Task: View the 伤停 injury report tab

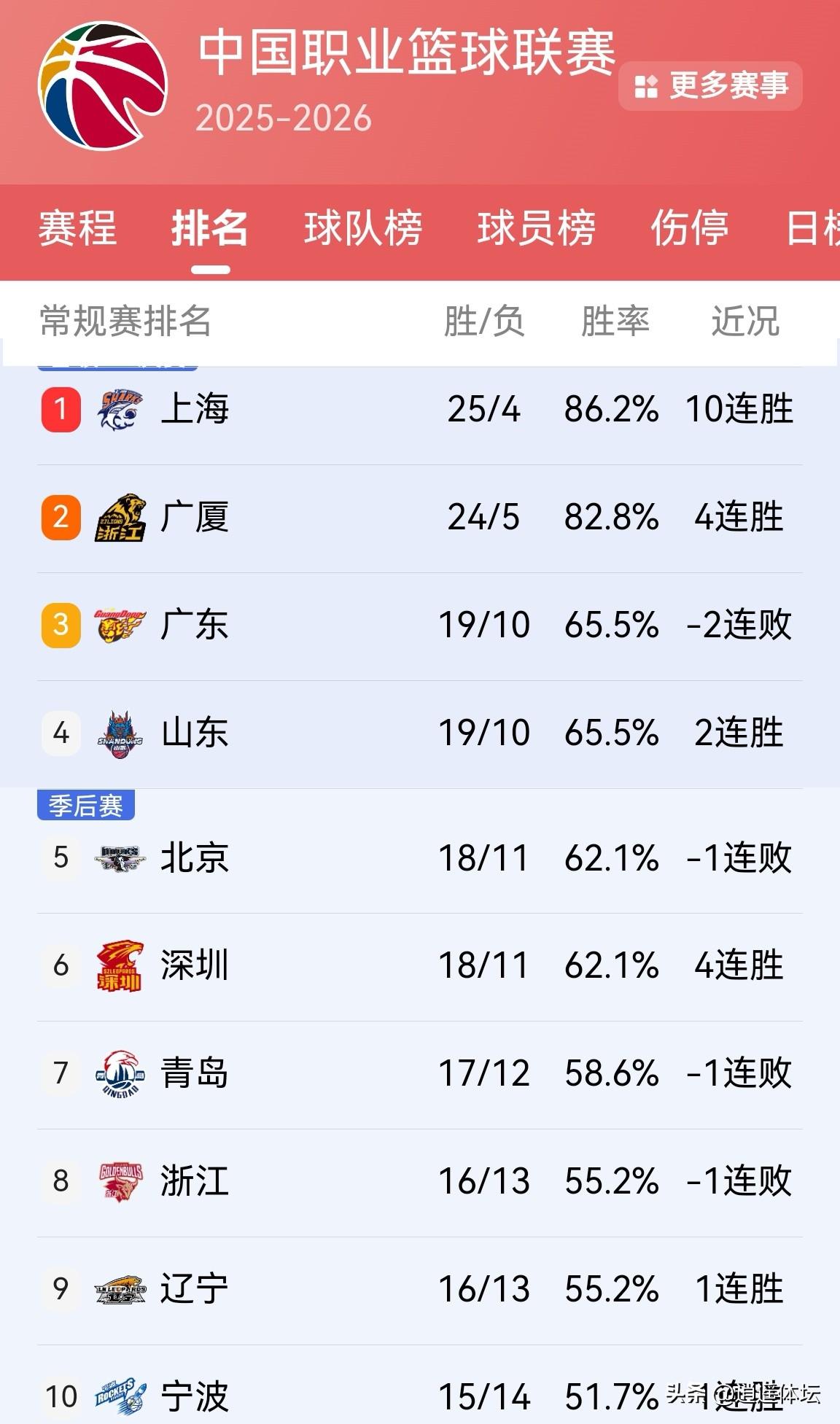Action: [x=688, y=230]
